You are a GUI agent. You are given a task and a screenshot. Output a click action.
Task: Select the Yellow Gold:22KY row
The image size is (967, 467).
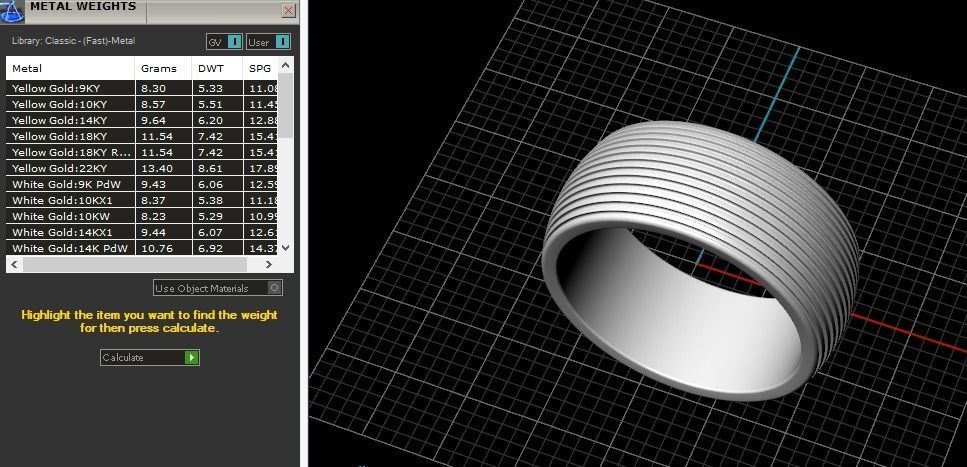coord(142,168)
